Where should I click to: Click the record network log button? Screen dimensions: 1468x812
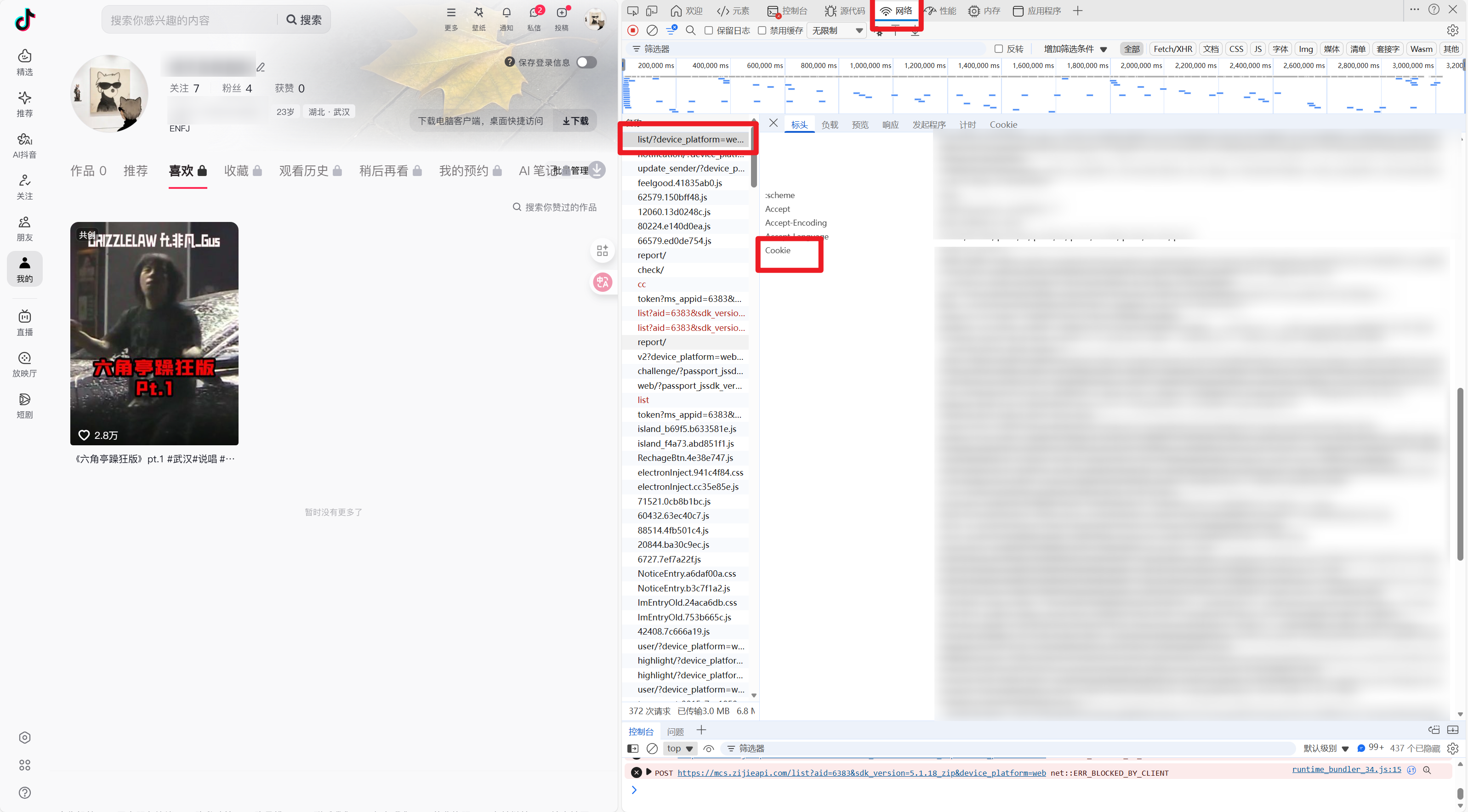(x=632, y=30)
